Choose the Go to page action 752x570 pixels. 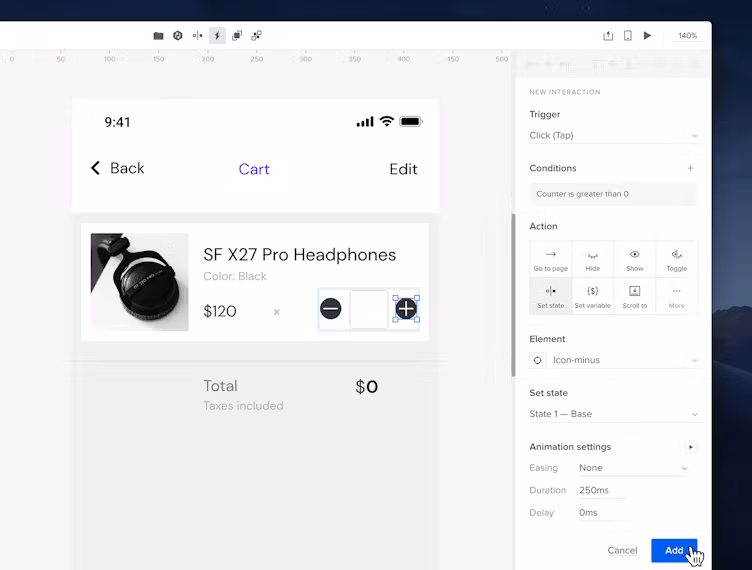click(551, 260)
